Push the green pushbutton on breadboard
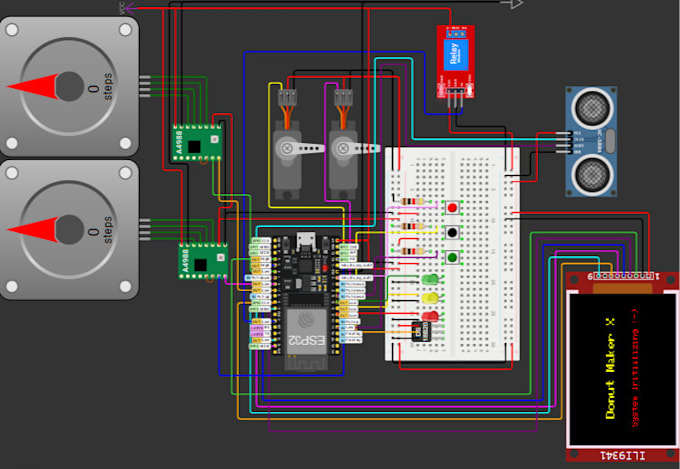Screen dimensions: 680x469 pyautogui.click(x=452, y=257)
